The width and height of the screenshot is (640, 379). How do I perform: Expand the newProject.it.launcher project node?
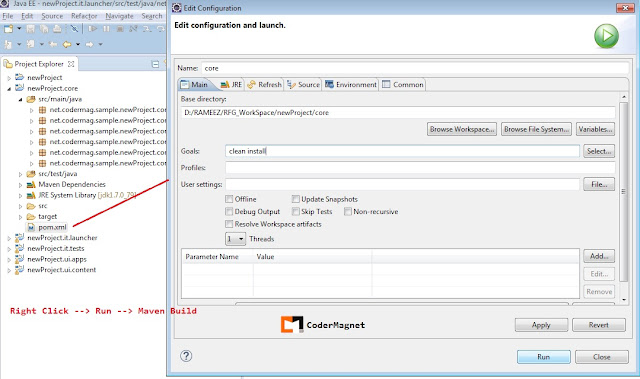(9, 238)
